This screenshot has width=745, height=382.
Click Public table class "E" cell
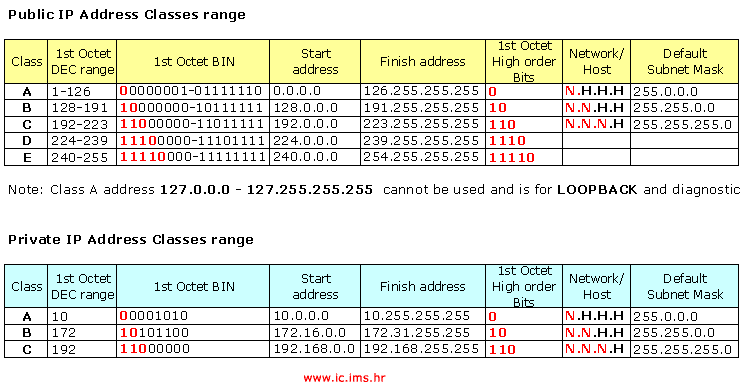(27, 157)
